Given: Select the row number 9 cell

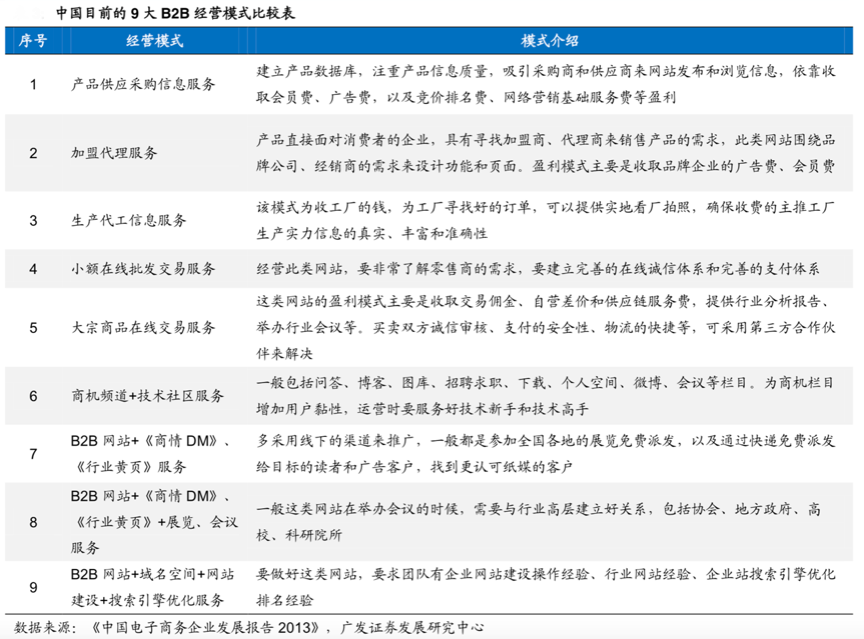Looking at the screenshot, I should pyautogui.click(x=33, y=587).
